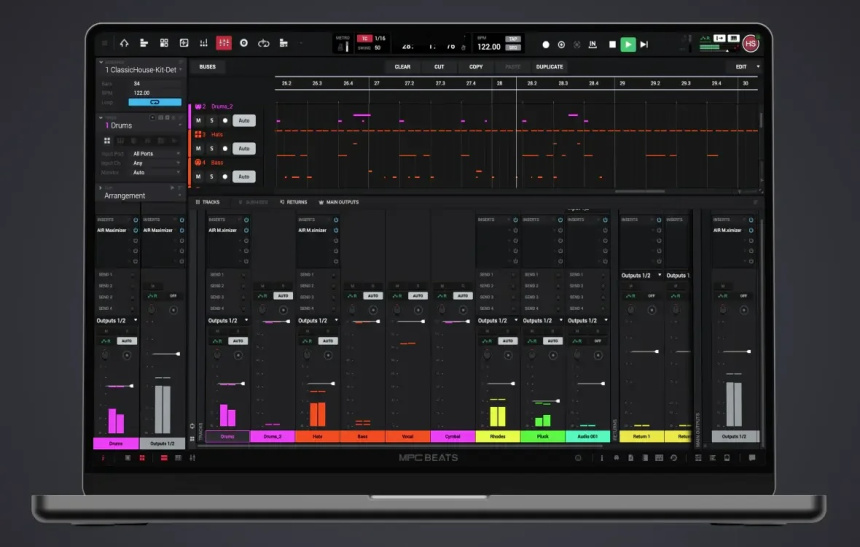Open the home icon in top toolbar
The image size is (860, 547).
click(124, 43)
